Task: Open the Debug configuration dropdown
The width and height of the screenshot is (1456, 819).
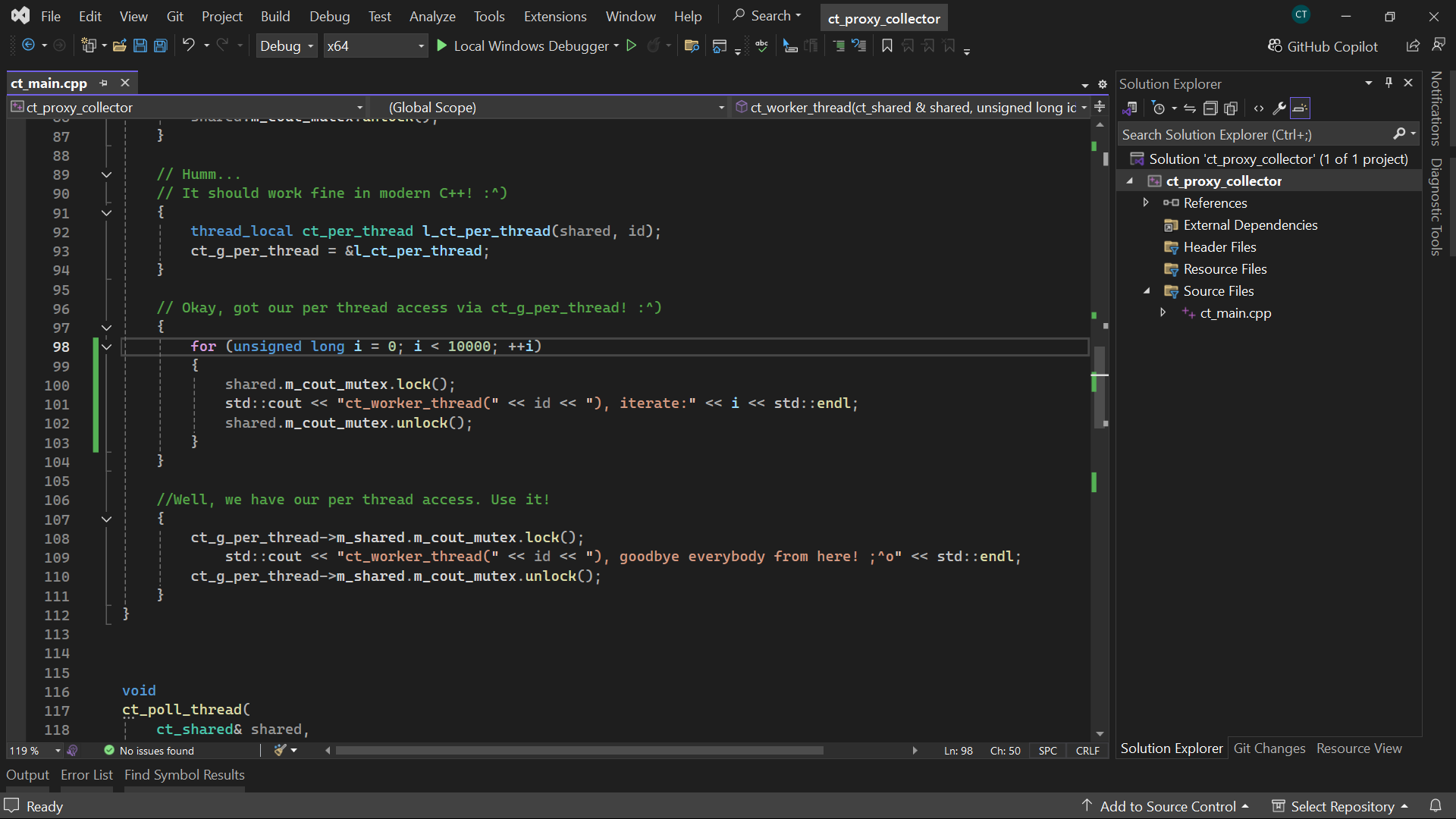Action: (286, 46)
